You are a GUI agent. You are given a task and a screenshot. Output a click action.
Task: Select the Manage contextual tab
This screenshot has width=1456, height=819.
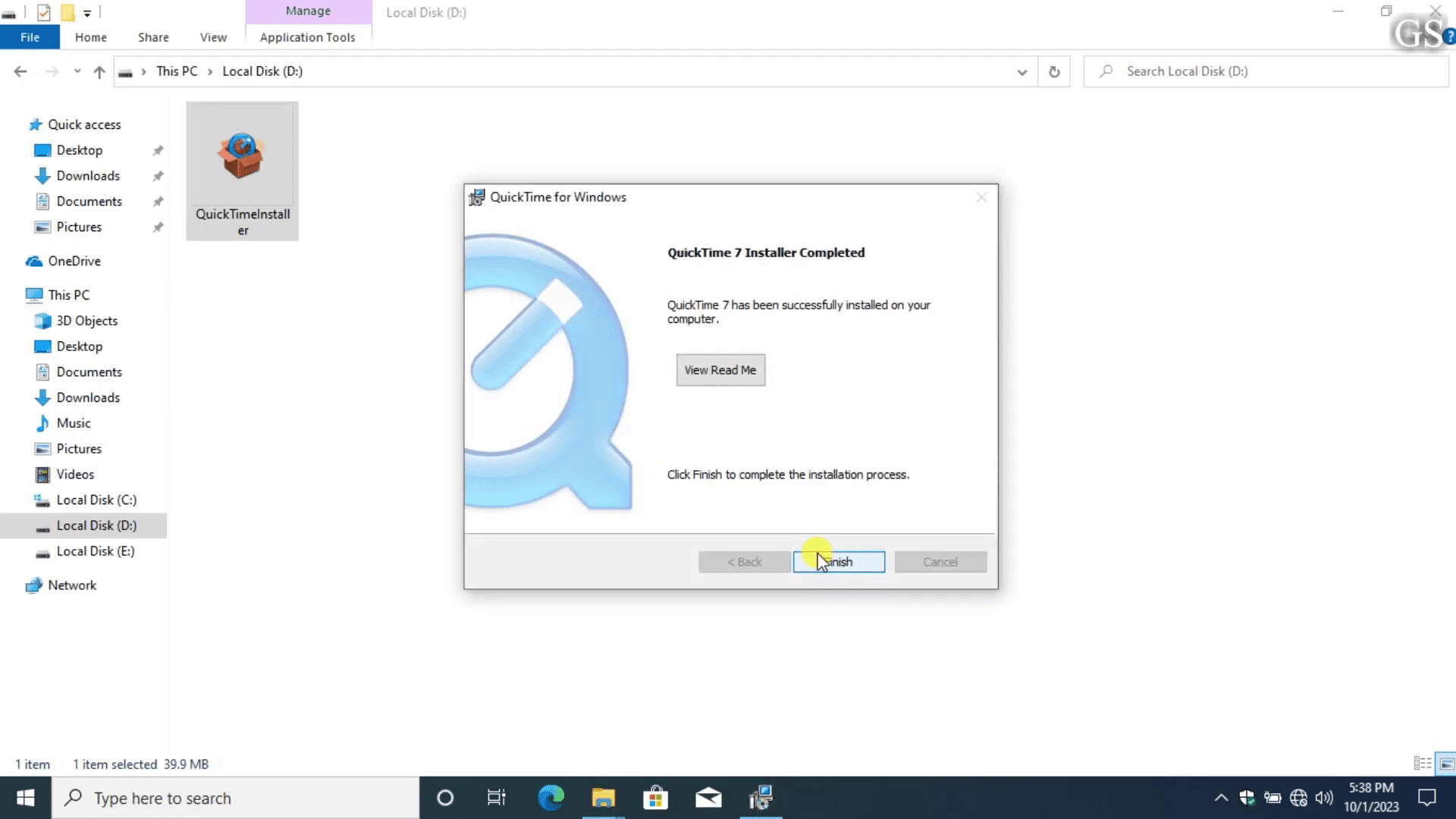point(308,11)
